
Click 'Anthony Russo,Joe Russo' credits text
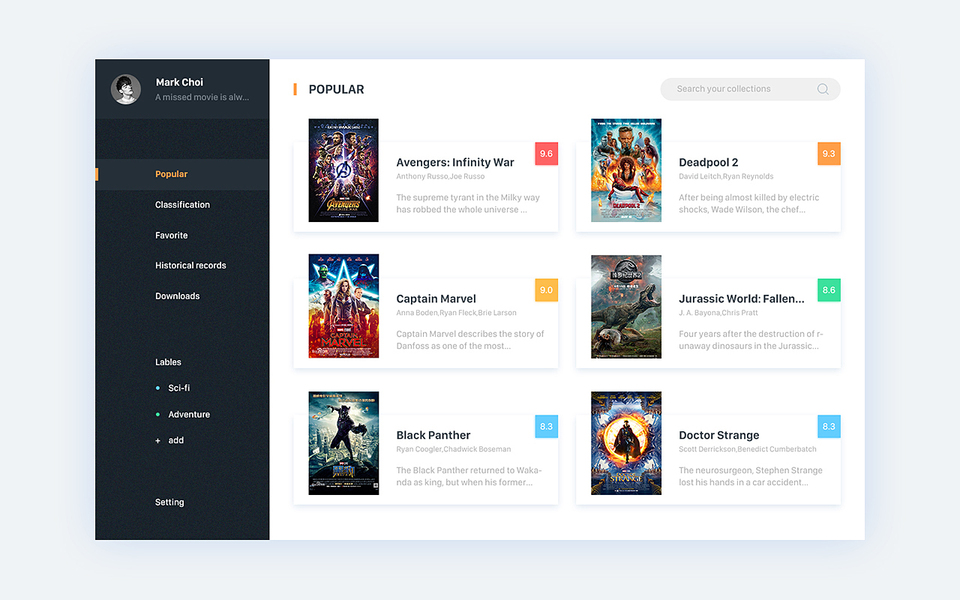[440, 177]
